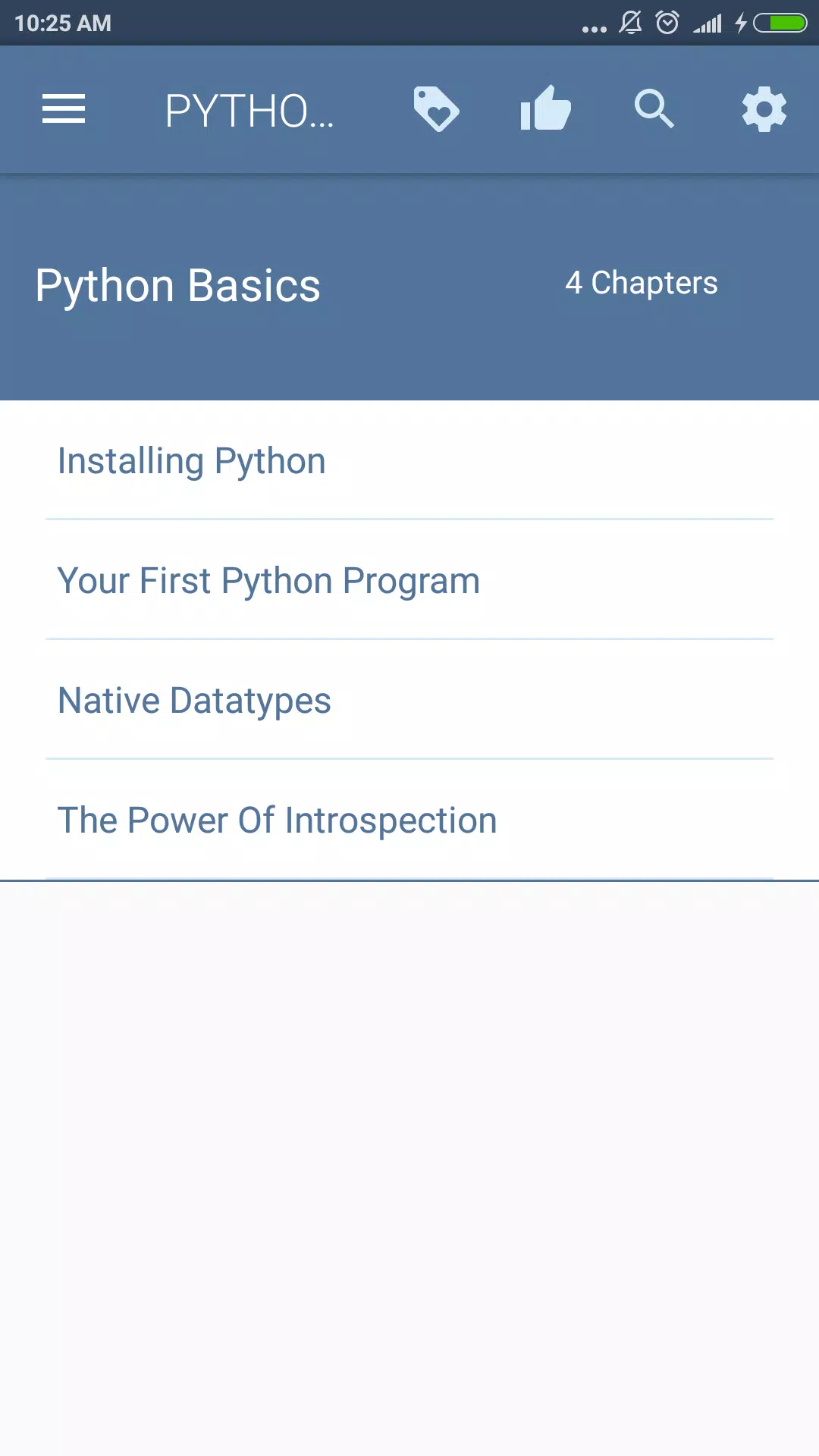Open search with the magnifier icon
819x1456 pixels.
pos(654,109)
